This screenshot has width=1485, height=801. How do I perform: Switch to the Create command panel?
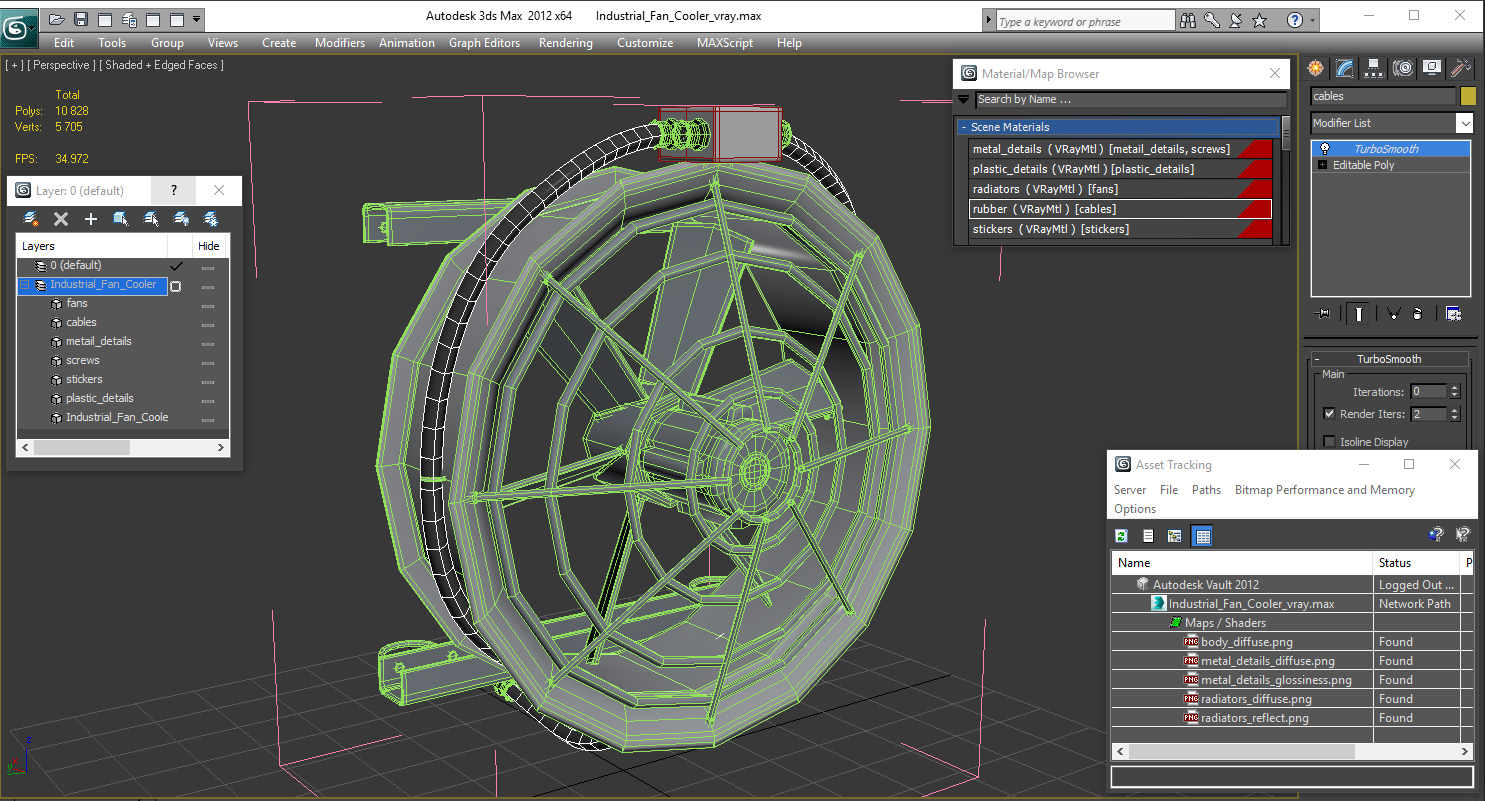[x=1315, y=68]
